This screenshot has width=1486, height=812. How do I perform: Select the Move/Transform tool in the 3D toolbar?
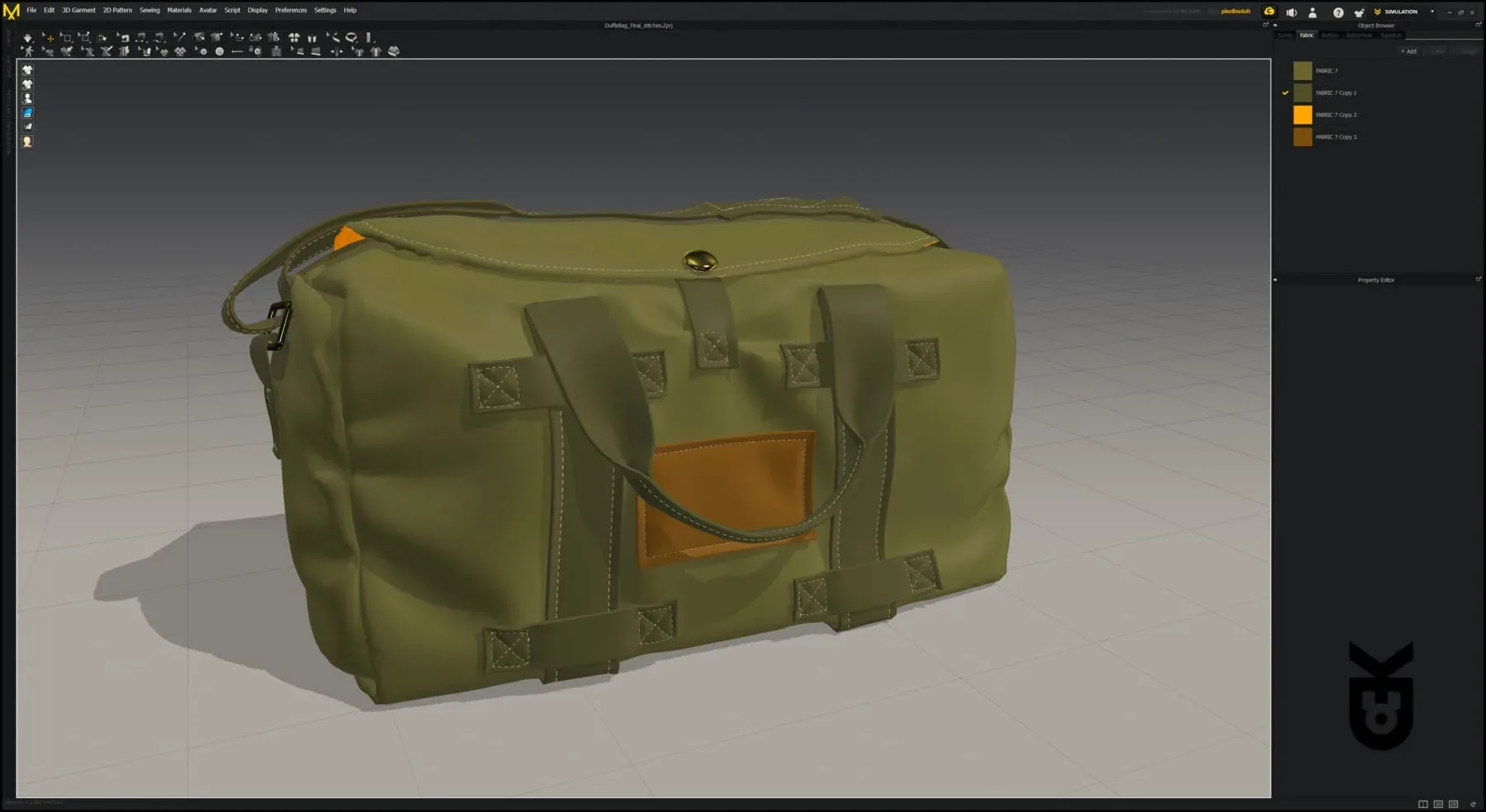point(50,38)
